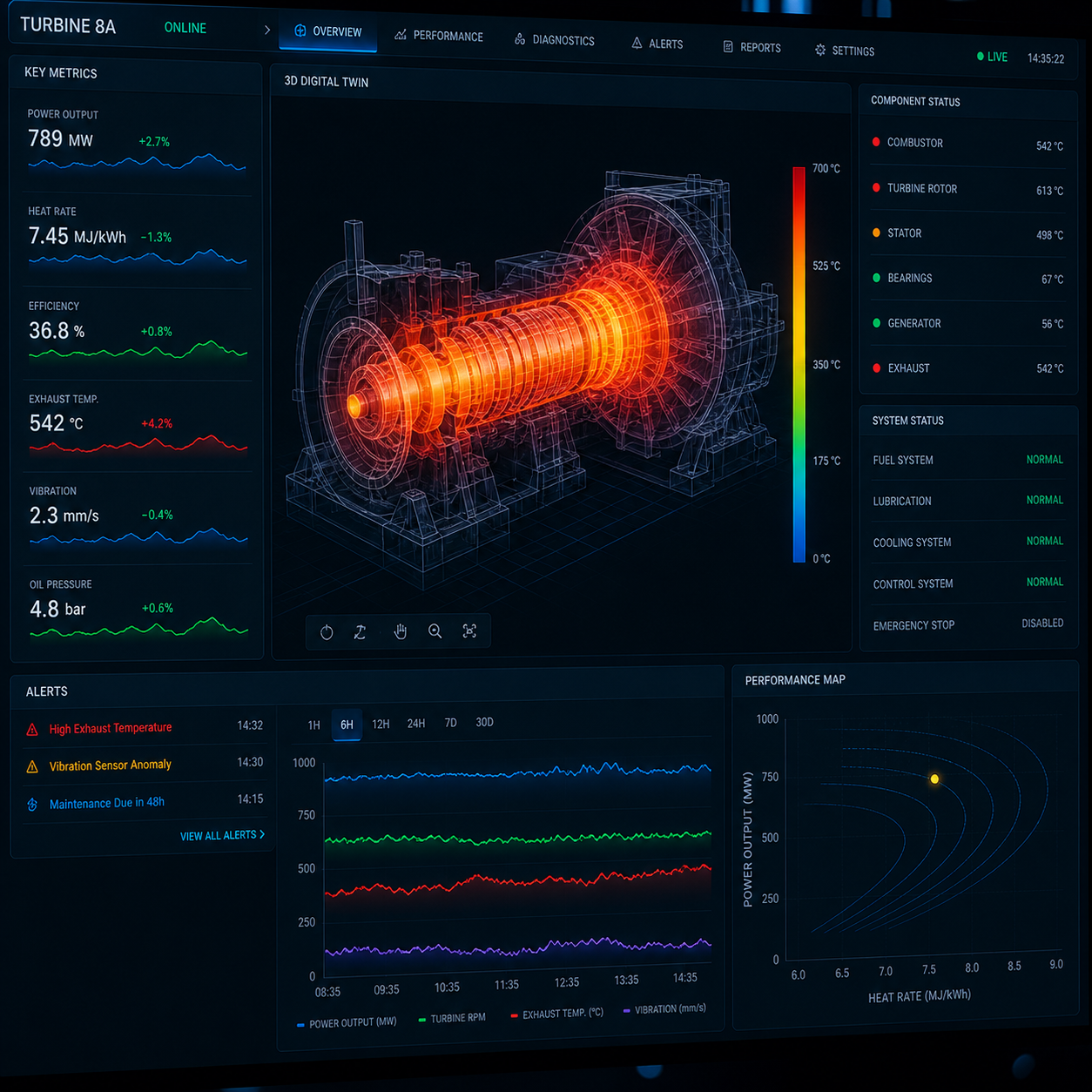Click the 789 MW power output value

[60, 139]
